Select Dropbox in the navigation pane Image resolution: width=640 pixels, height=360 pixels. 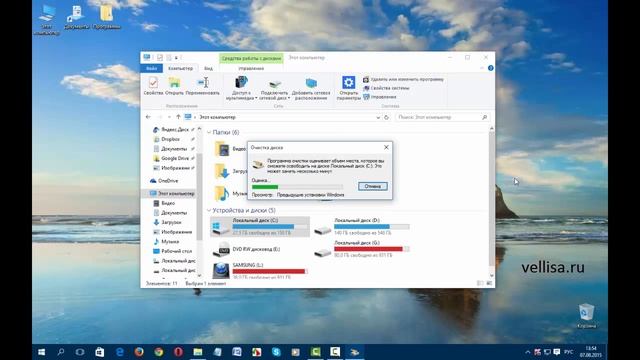(x=170, y=139)
